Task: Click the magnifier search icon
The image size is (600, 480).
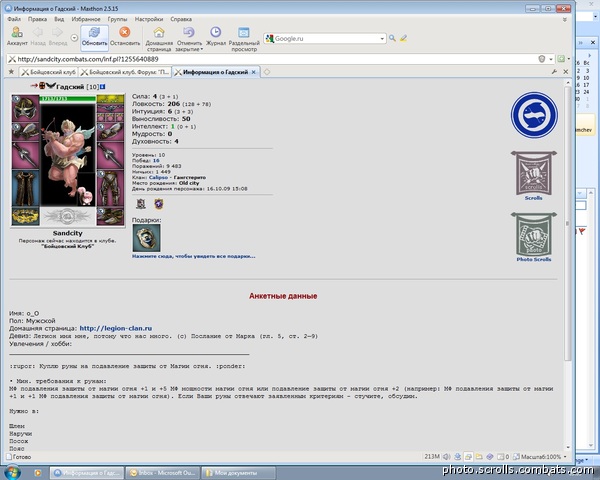Action: 392,38
